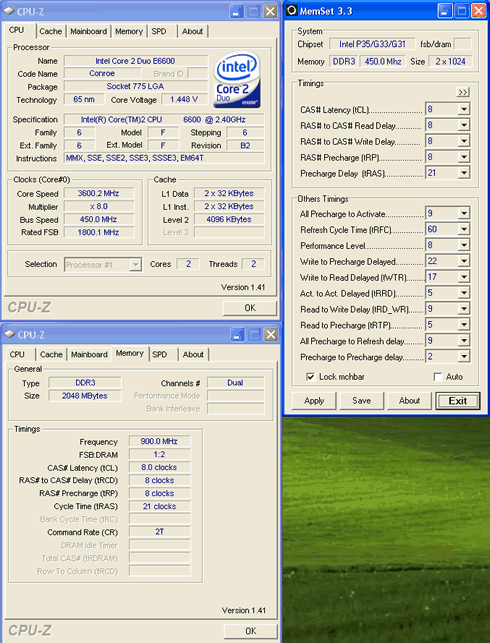Image resolution: width=490 pixels, height=643 pixels.
Task: Click the Core Voltage 1.448 V value
Action: pos(184,100)
